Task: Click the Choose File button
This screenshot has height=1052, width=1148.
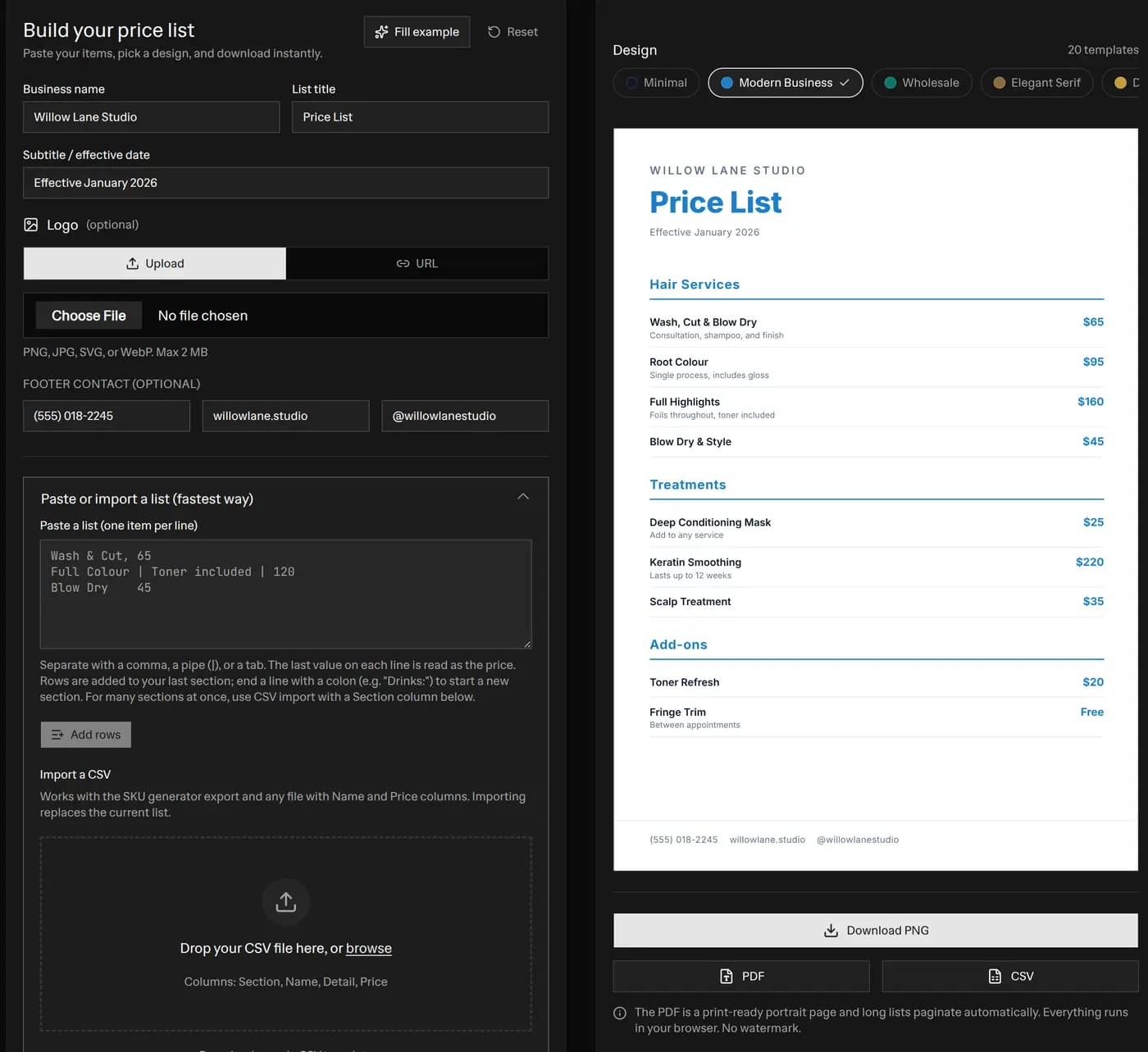Action: [89, 316]
